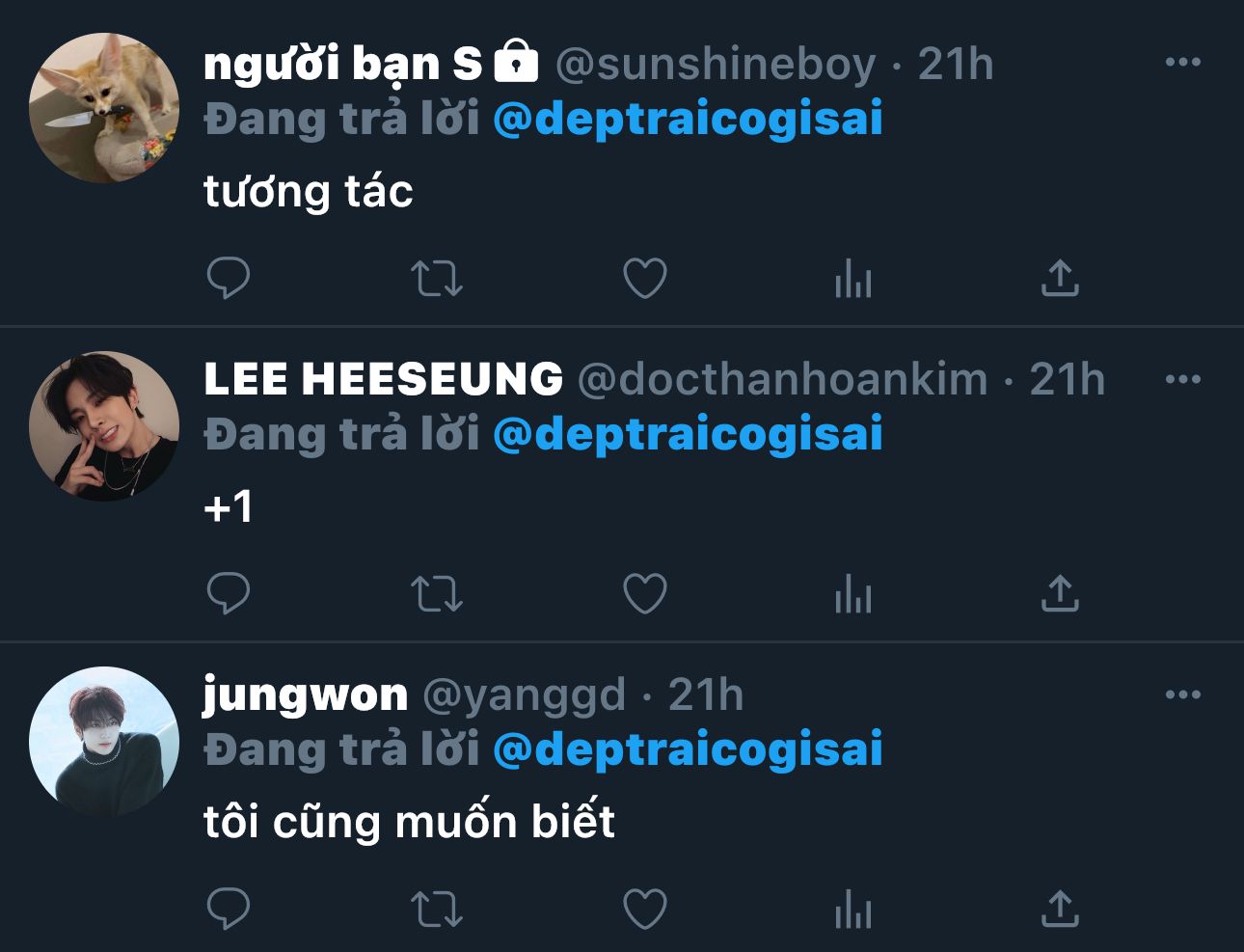Screen dimensions: 1244x952
Task: Share the "tương tác" tweet
Action: pos(1060,279)
